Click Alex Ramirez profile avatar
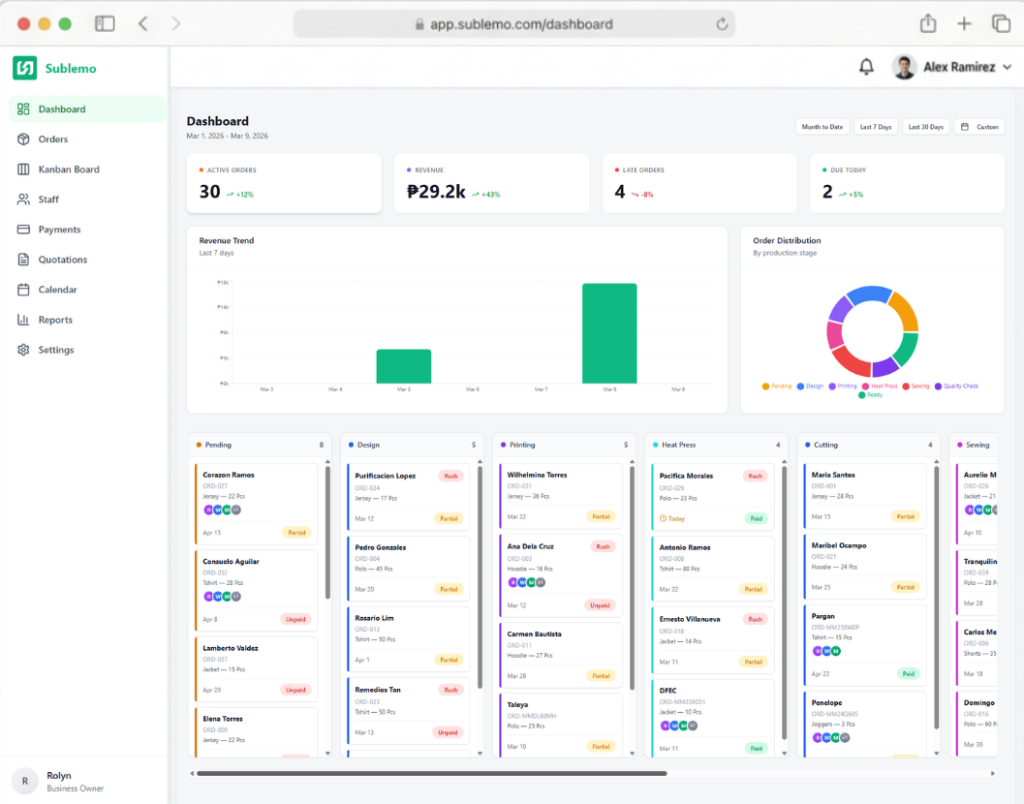1024x804 pixels. point(904,67)
